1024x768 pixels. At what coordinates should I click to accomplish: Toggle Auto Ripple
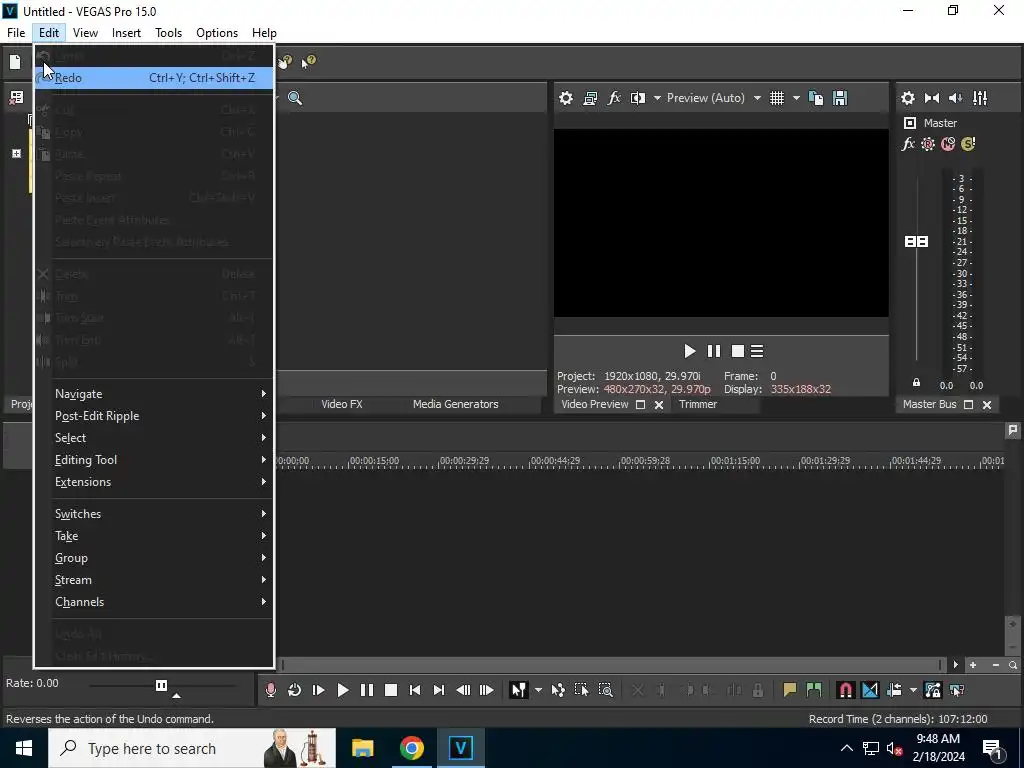(x=894, y=690)
